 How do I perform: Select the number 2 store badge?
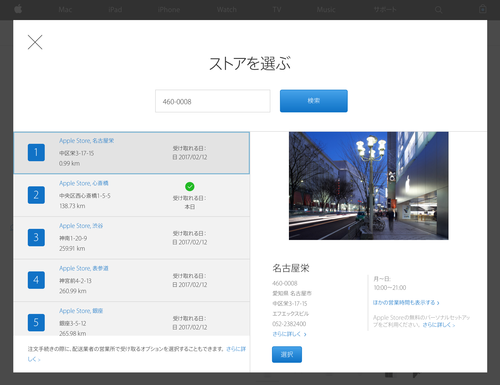[36, 195]
